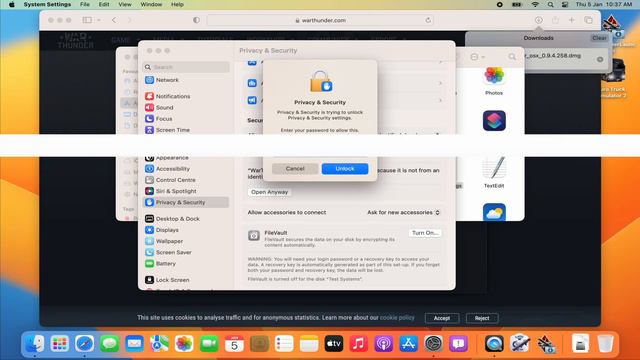Open Safari from the Dock

point(84,344)
